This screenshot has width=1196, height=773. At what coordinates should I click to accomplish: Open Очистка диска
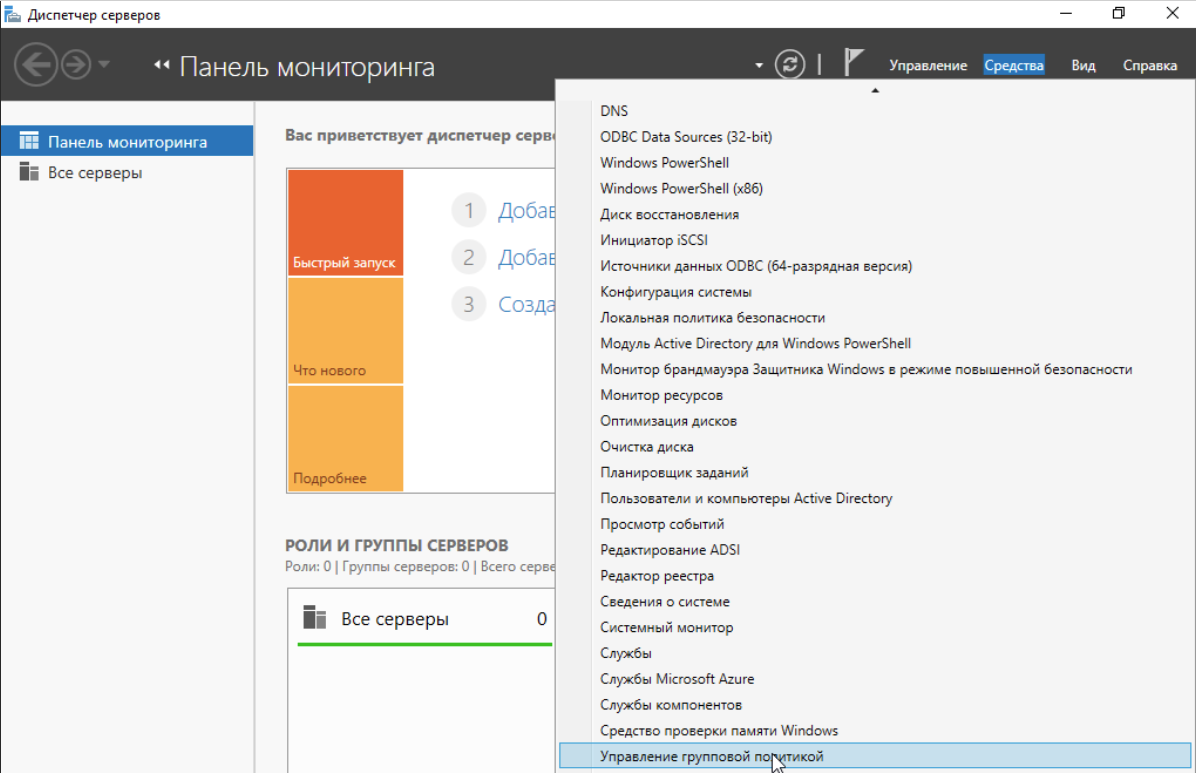875,446
